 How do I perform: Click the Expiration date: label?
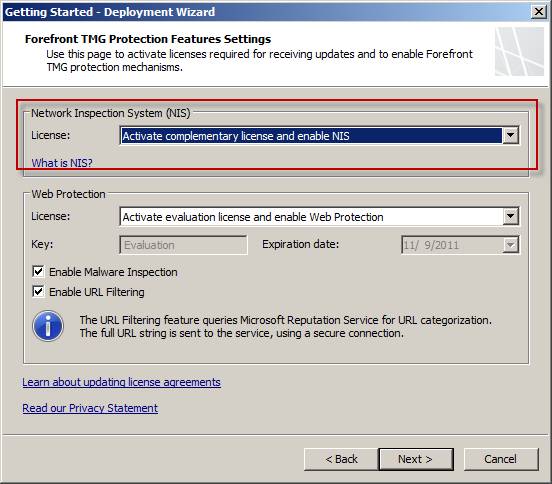coord(300,244)
